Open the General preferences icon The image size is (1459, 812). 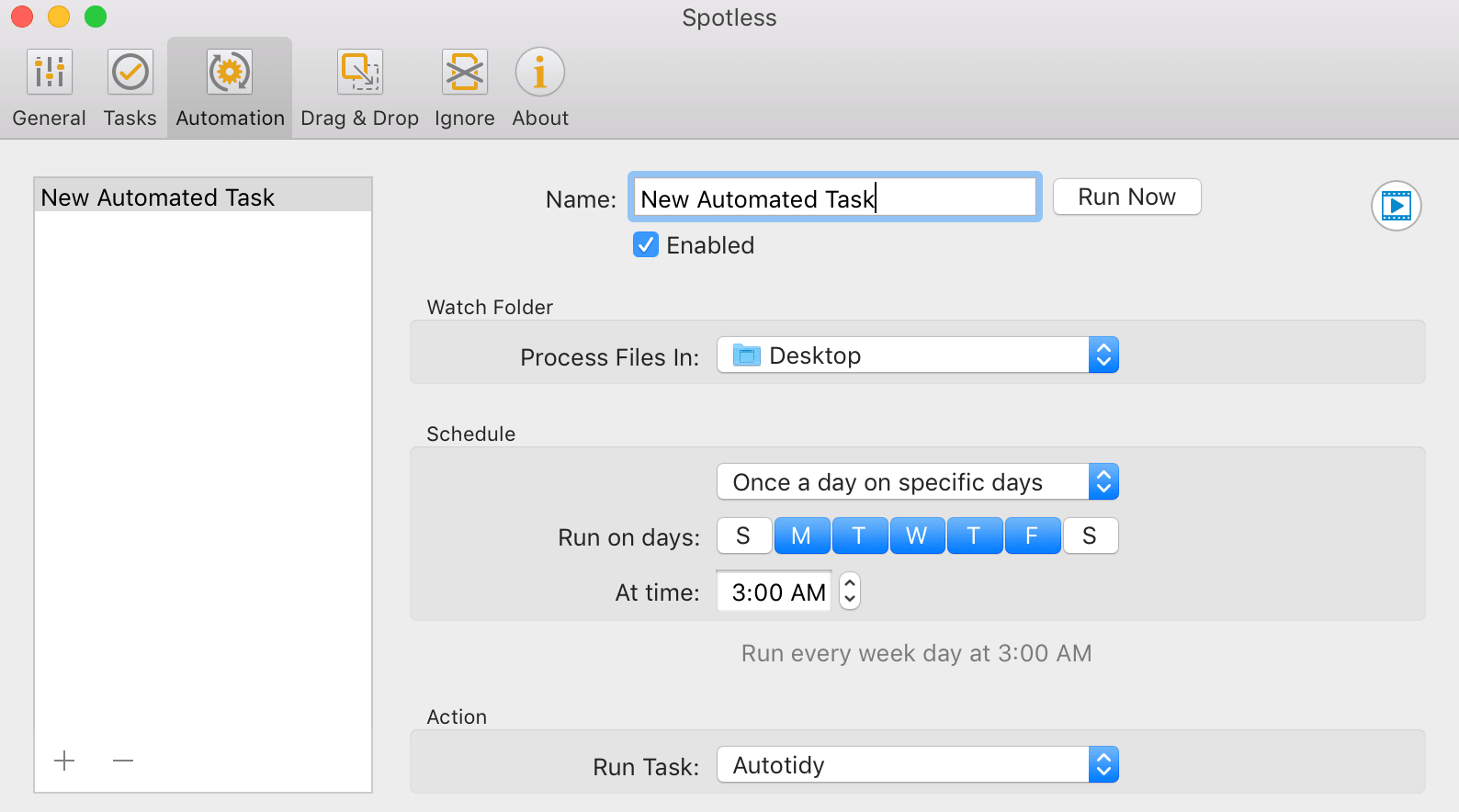pyautogui.click(x=50, y=72)
